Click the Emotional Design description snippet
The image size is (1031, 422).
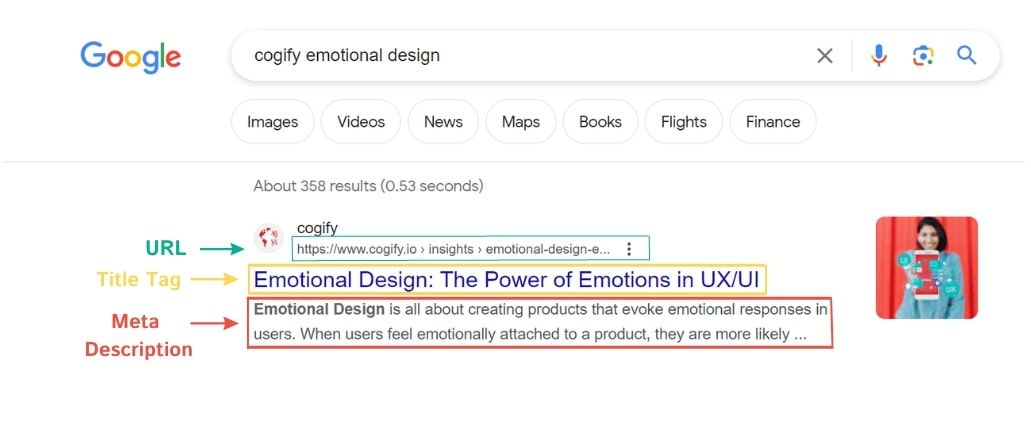coord(540,321)
